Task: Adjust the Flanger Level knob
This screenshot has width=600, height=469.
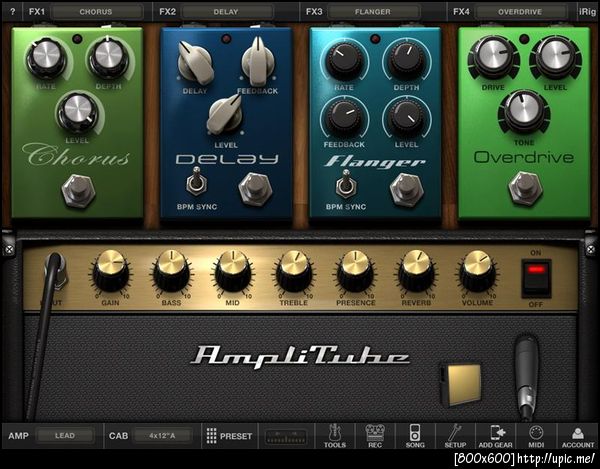Action: click(406, 117)
